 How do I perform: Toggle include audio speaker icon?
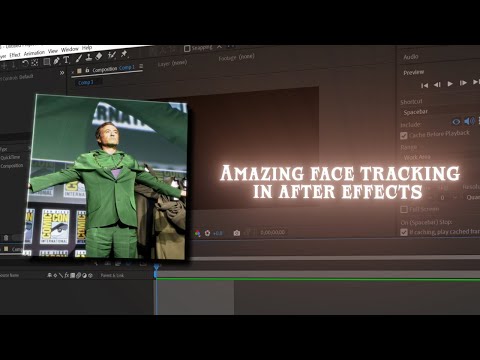(469, 121)
